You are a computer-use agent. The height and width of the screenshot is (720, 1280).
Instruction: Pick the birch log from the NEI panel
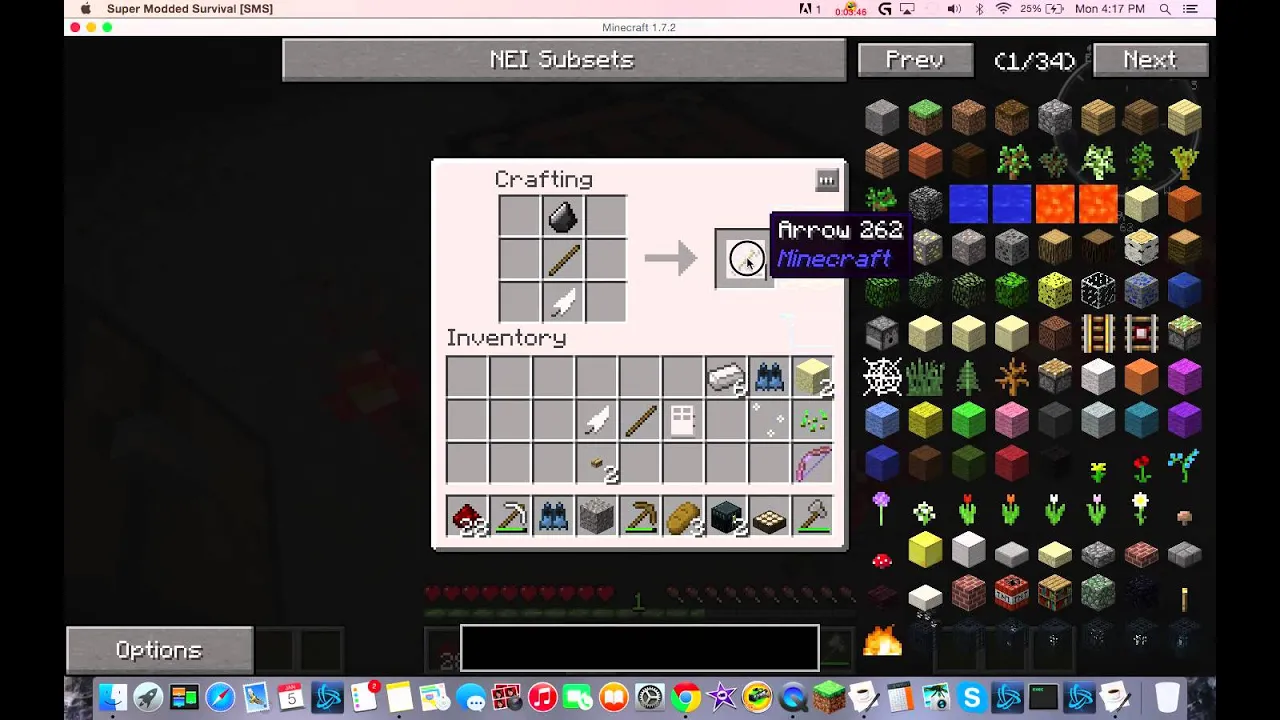(1141, 247)
